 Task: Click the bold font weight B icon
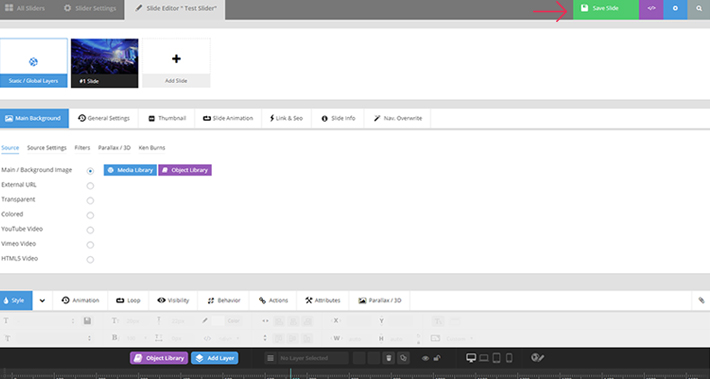tap(115, 338)
